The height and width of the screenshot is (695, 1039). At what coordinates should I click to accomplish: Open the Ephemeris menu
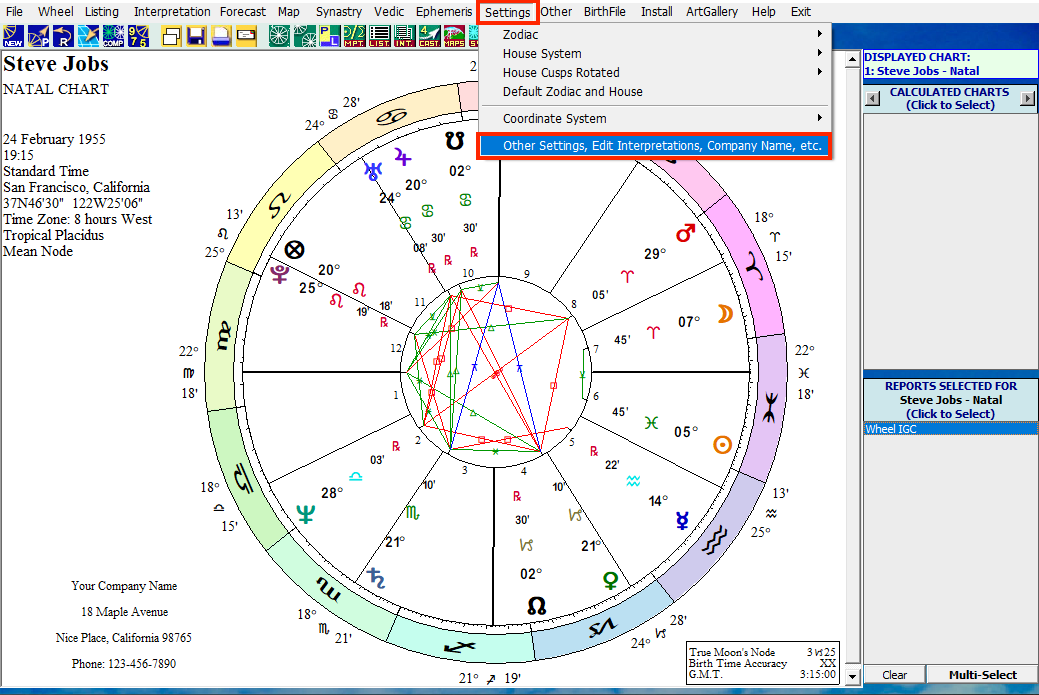[x=444, y=12]
